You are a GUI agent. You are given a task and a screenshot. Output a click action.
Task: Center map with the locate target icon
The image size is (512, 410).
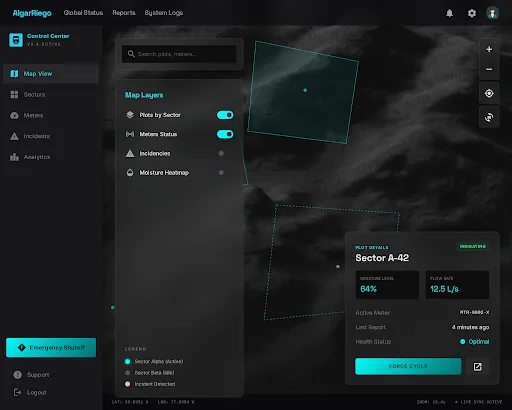click(489, 93)
